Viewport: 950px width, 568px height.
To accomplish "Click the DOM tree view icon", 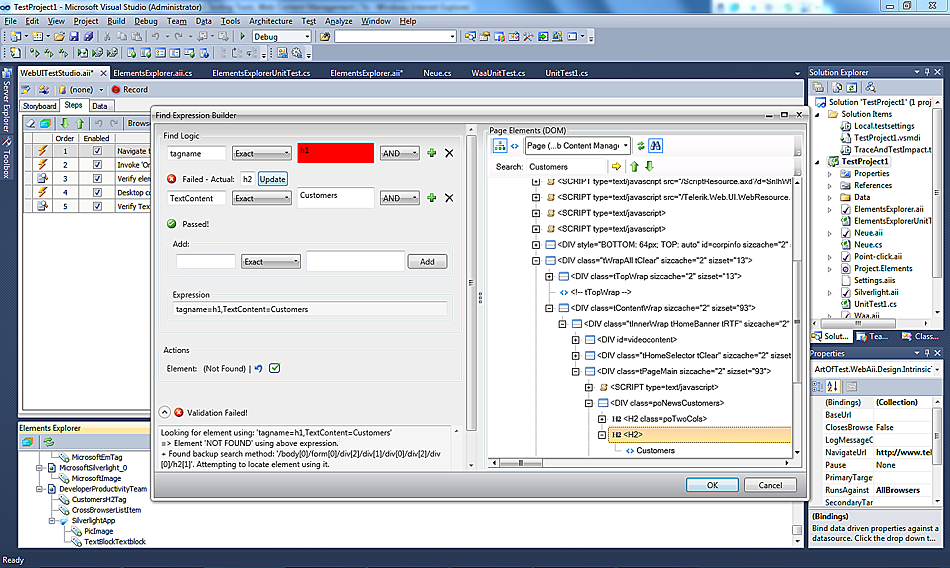I will point(499,145).
